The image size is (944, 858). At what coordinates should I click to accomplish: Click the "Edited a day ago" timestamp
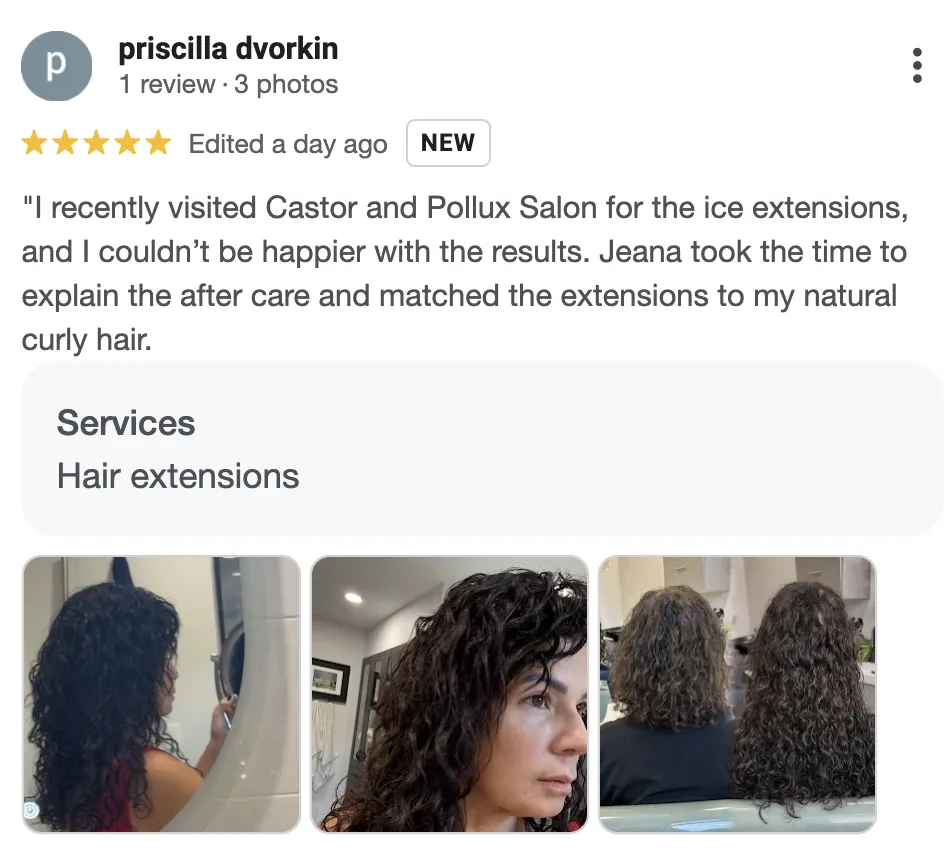tap(288, 145)
